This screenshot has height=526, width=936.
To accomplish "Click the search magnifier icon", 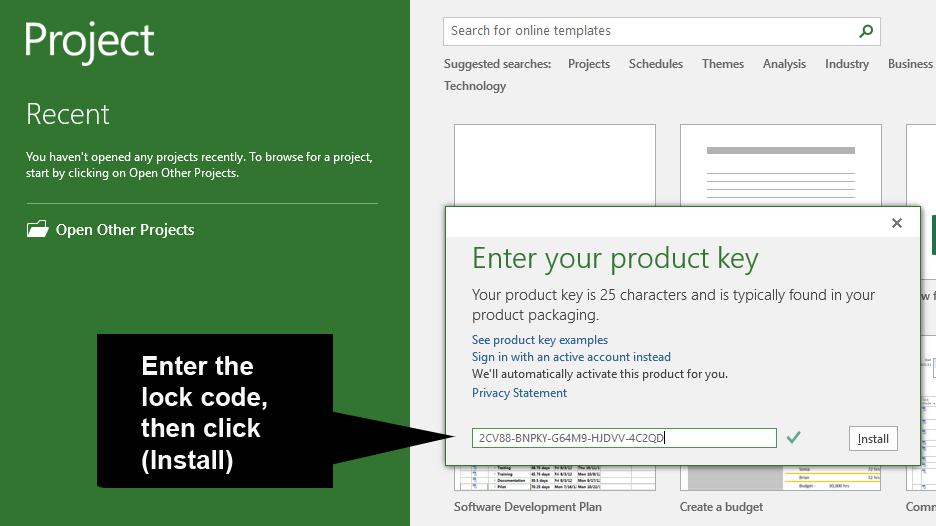I will click(x=866, y=31).
